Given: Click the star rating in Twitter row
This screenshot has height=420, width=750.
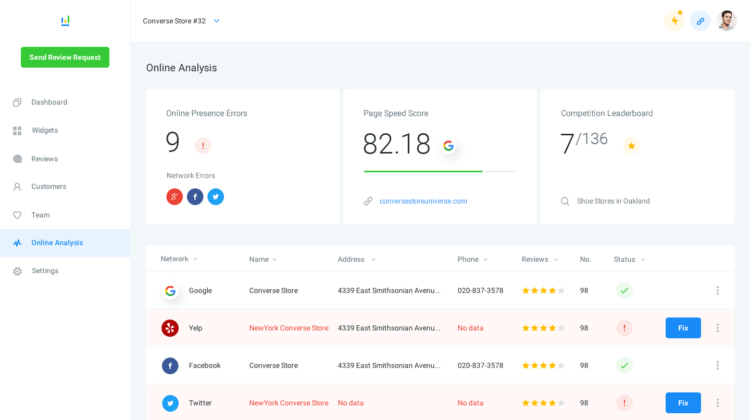Looking at the screenshot, I should pyautogui.click(x=543, y=403).
